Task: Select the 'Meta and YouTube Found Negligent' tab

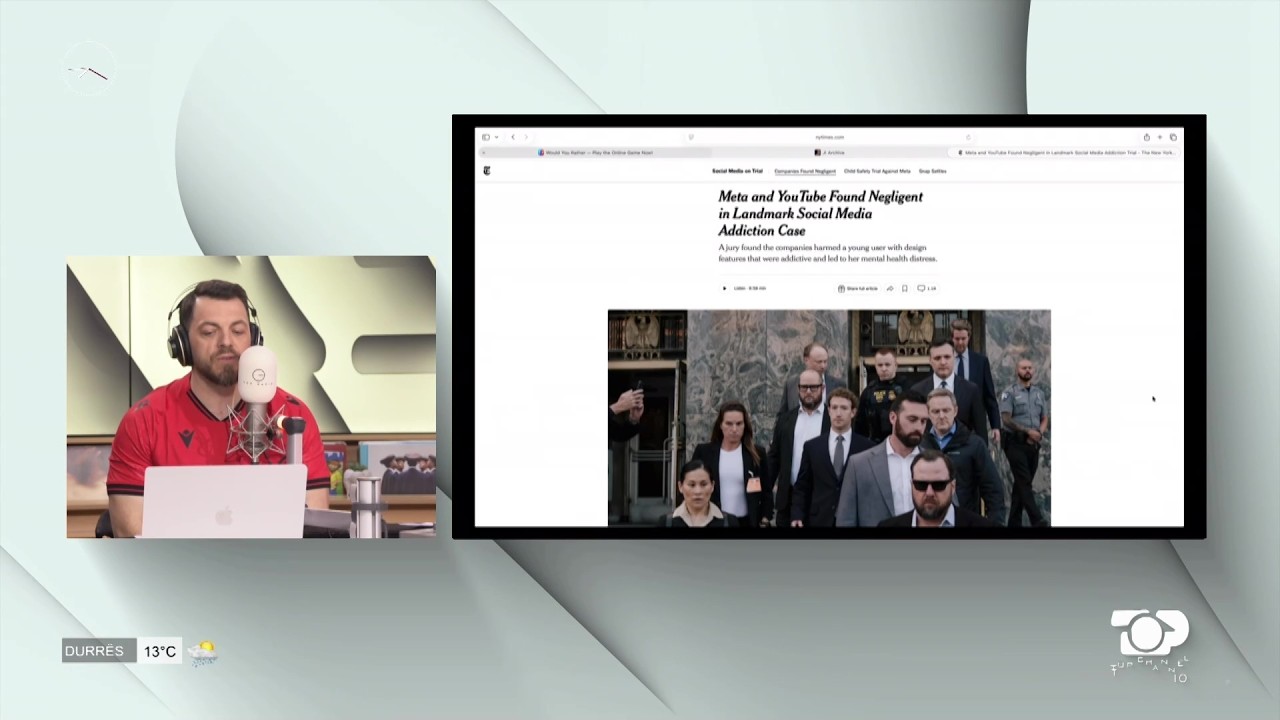Action: [1065, 153]
